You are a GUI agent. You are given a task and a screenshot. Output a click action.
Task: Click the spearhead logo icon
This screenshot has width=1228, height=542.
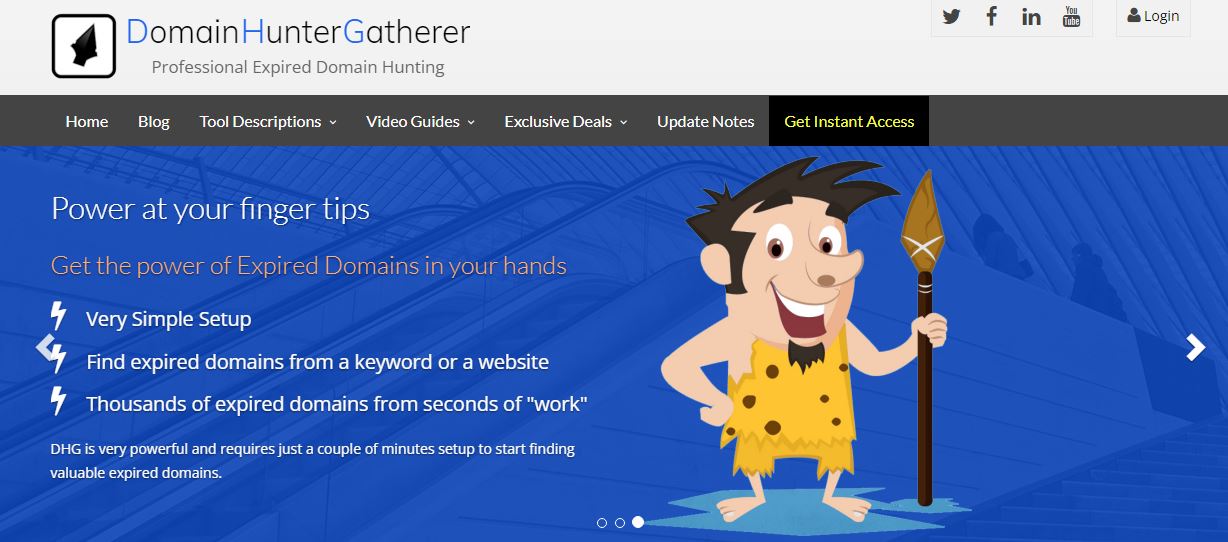coord(84,46)
